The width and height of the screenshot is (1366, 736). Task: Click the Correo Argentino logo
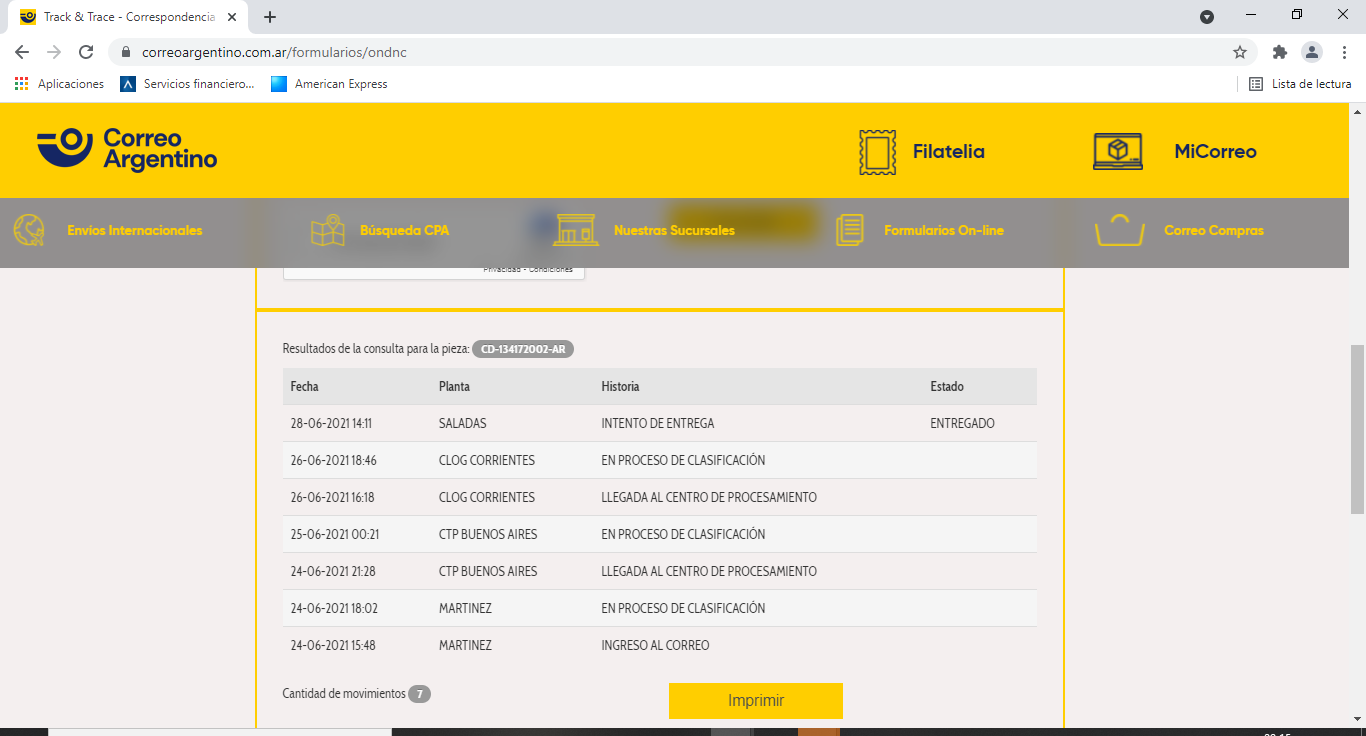click(x=127, y=150)
